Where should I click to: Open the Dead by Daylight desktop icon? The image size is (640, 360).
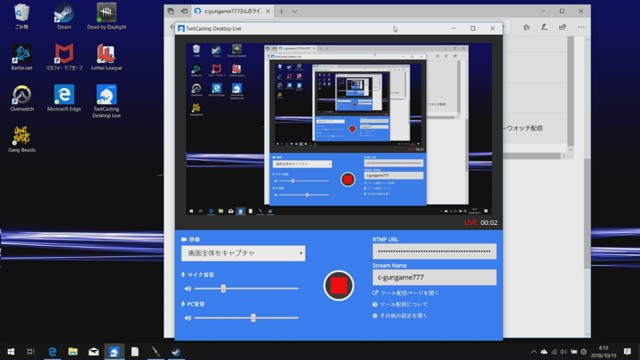[107, 17]
